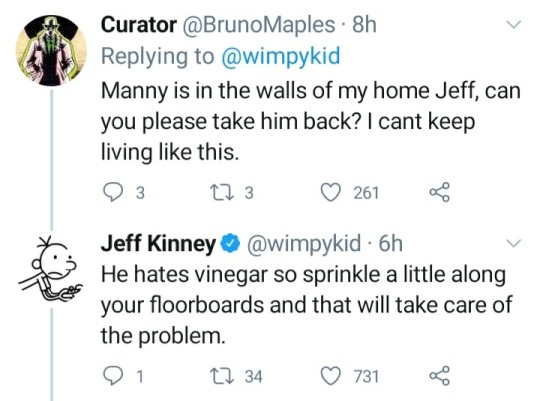The image size is (540, 401).
Task: Retweet Jeff Kinney's vinegar tweet
Action: (221, 376)
